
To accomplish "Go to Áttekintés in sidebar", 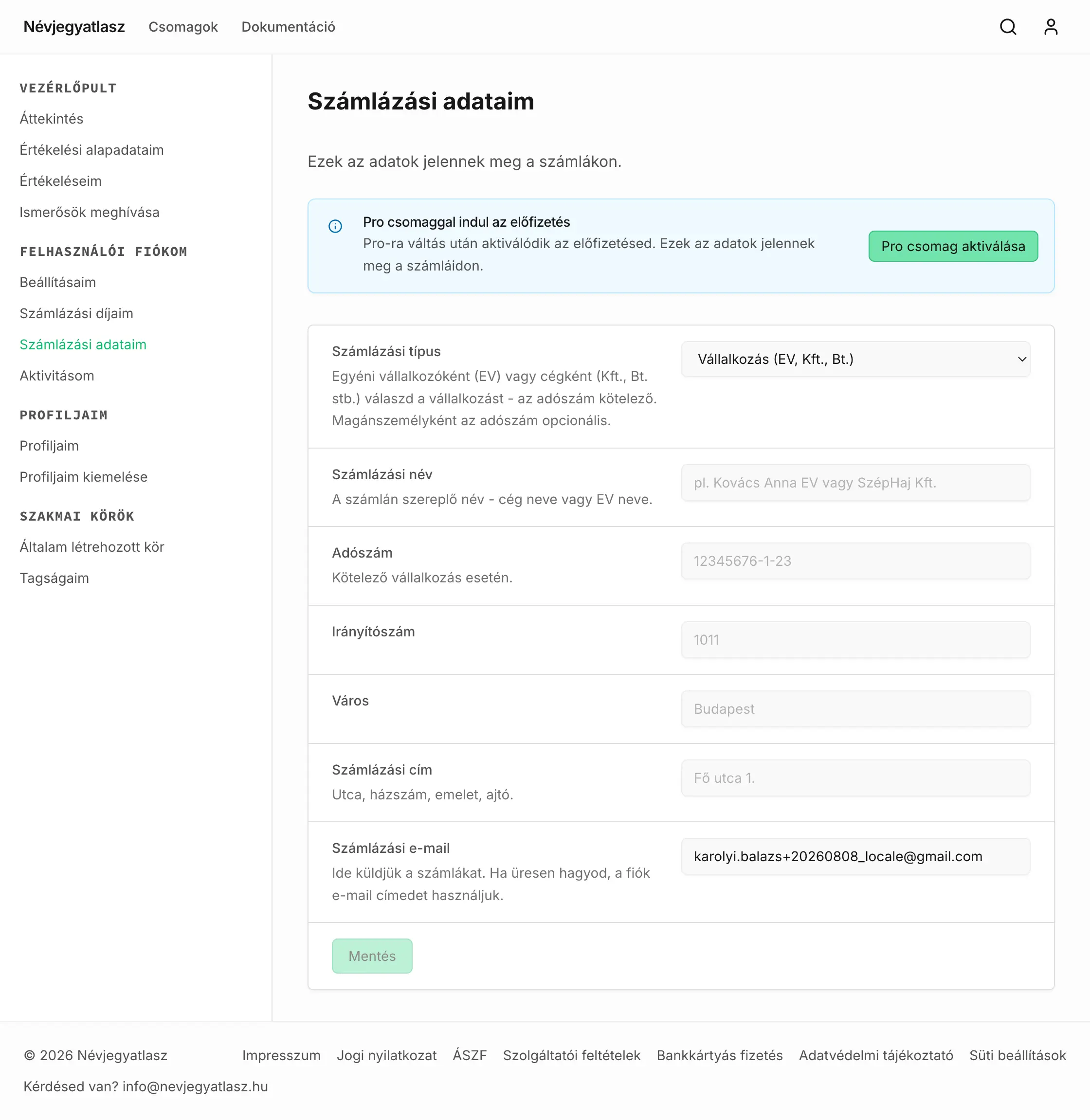I will 52,118.
